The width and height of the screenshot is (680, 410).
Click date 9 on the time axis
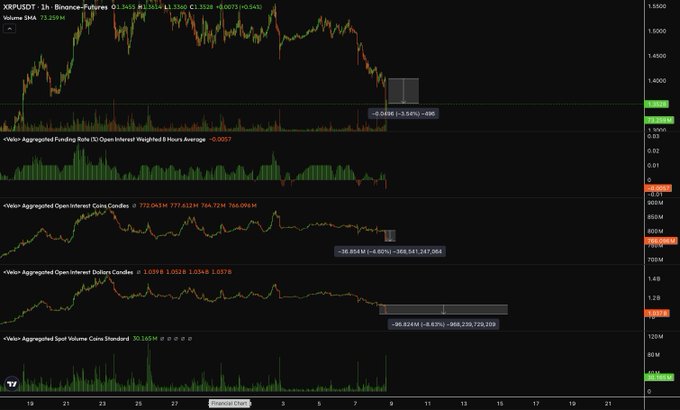391,404
